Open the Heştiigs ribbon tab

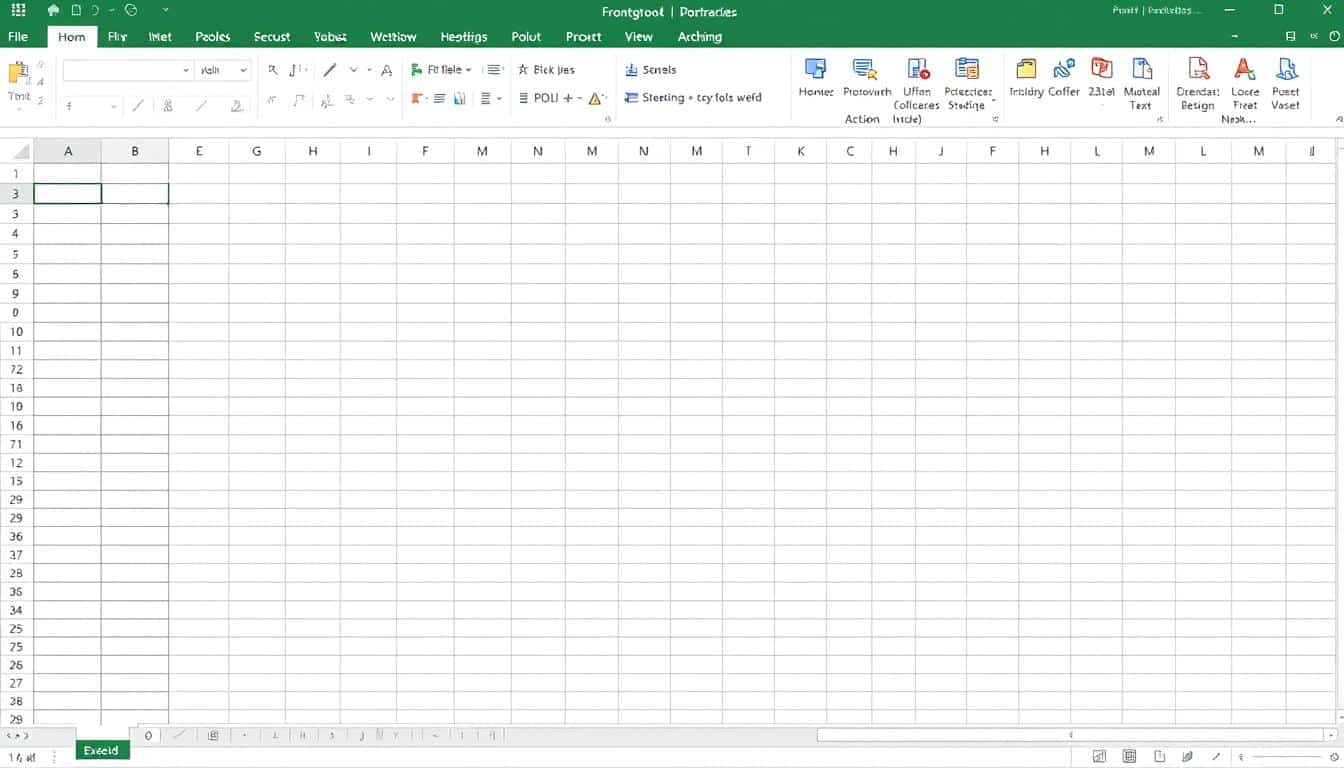464,36
